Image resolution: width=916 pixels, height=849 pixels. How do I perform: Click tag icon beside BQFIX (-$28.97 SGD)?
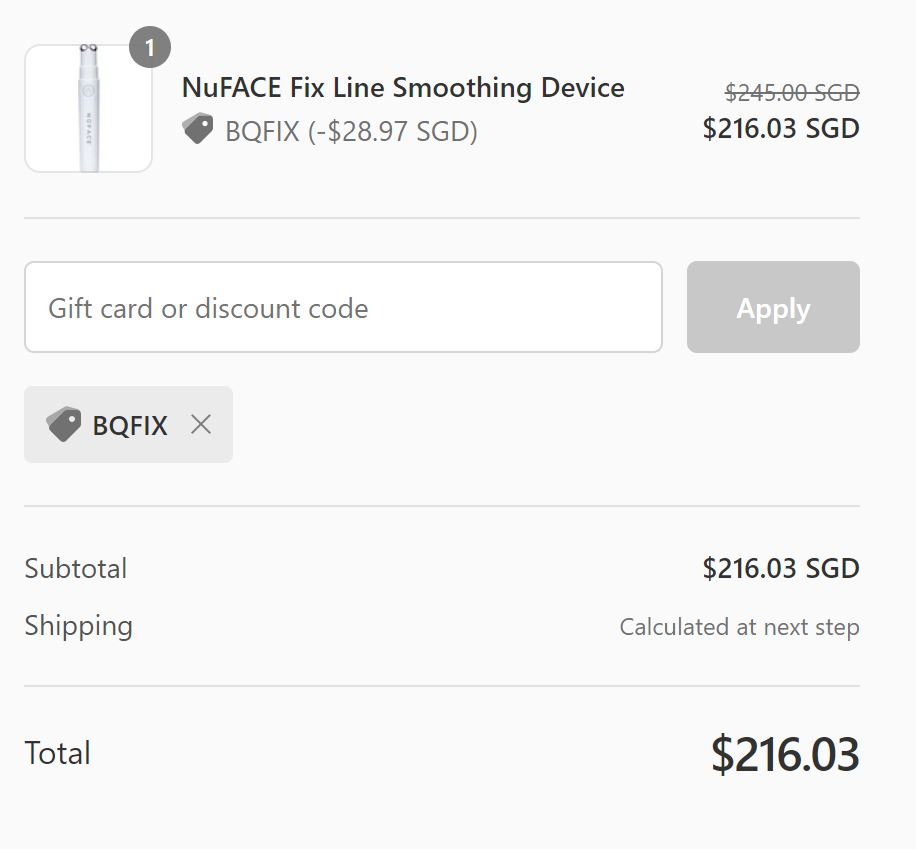198,130
